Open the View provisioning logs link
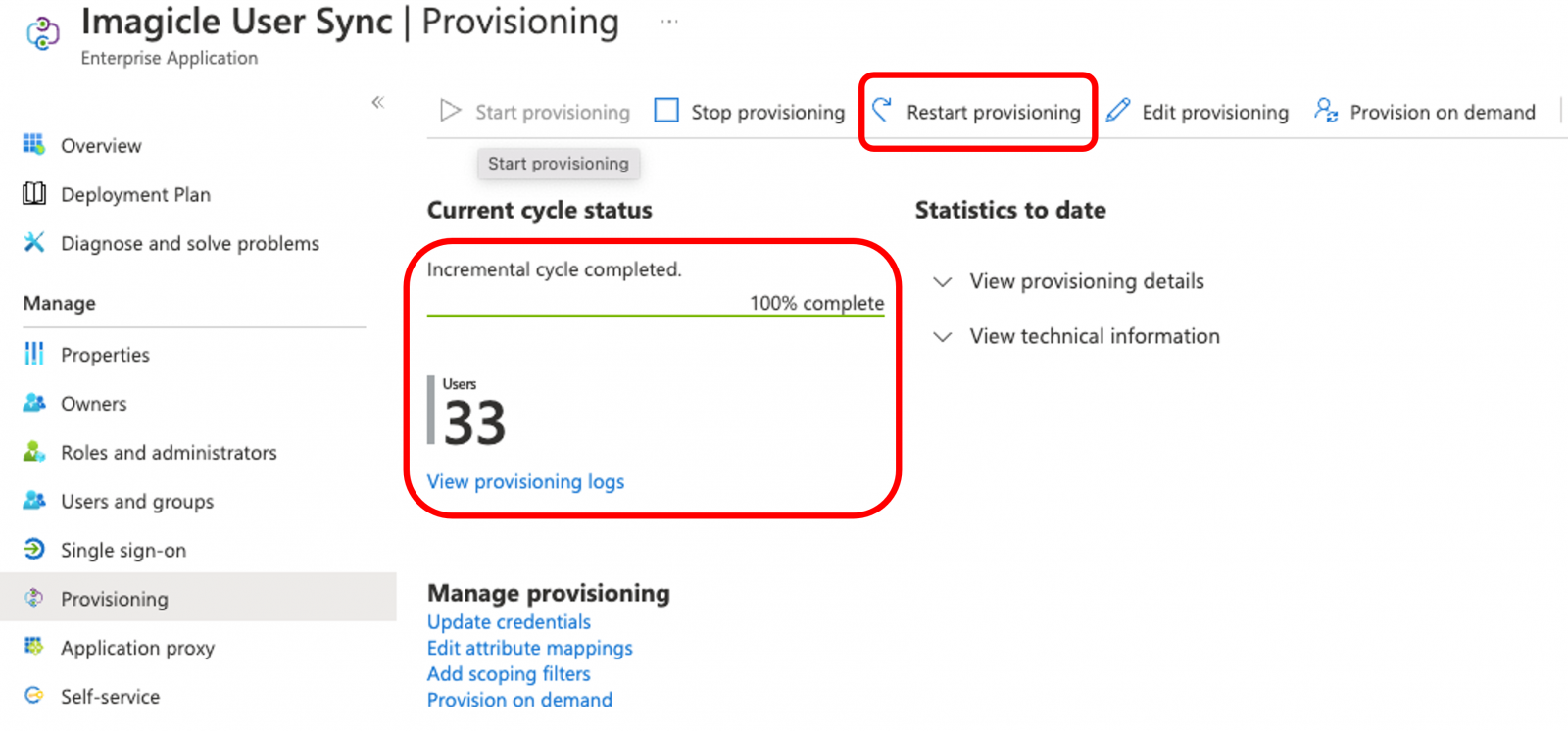 [x=525, y=482]
